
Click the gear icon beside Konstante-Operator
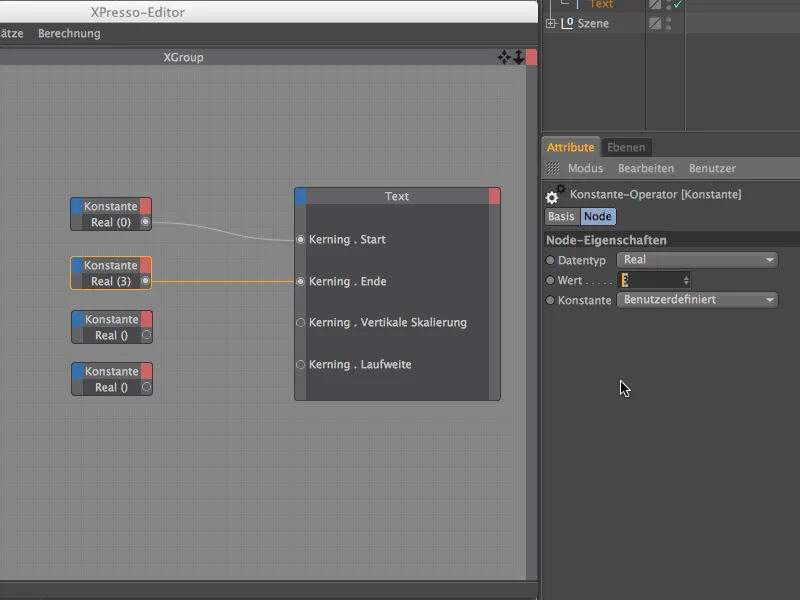[x=555, y=194]
